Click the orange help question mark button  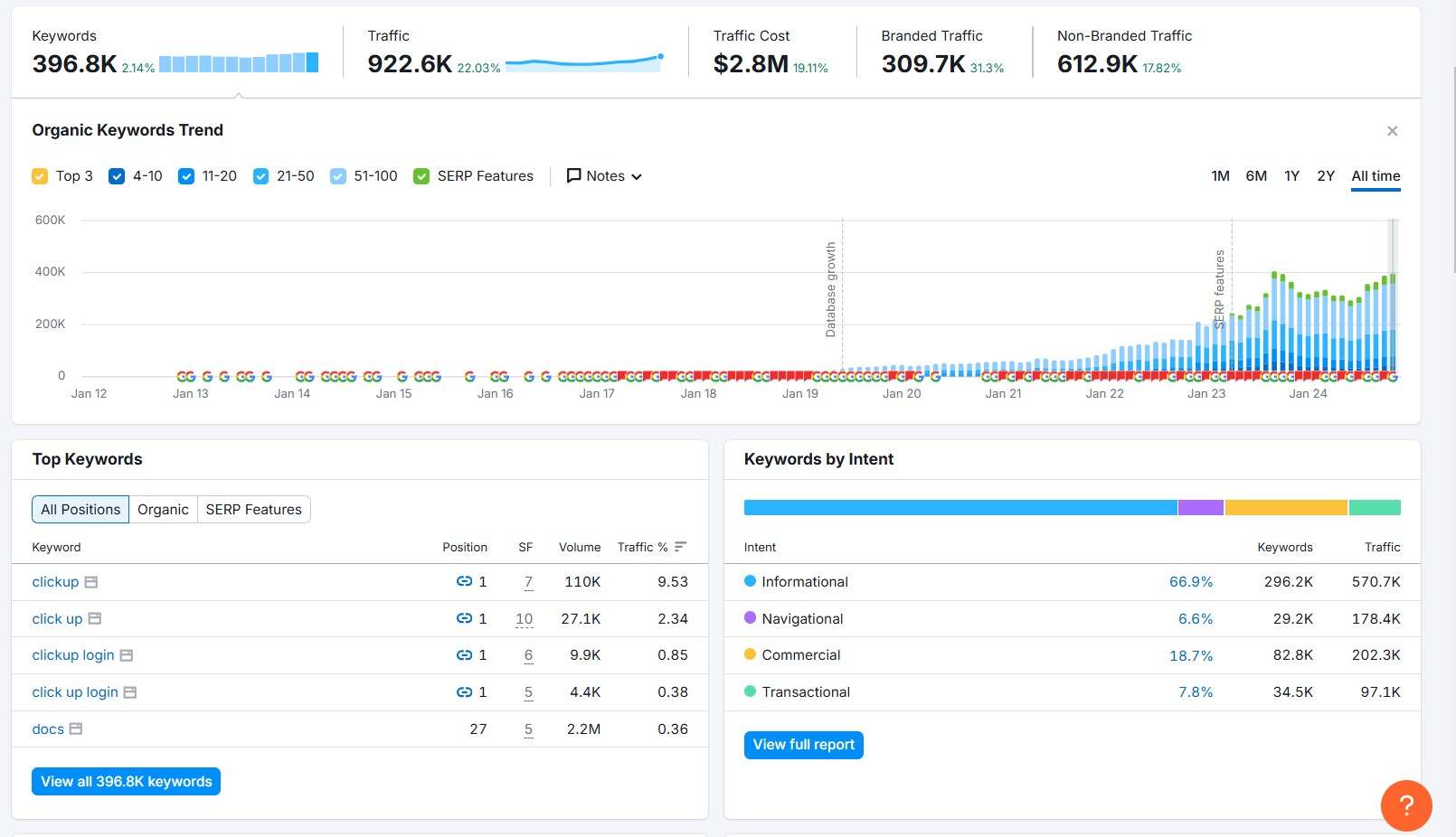pyautogui.click(x=1406, y=805)
